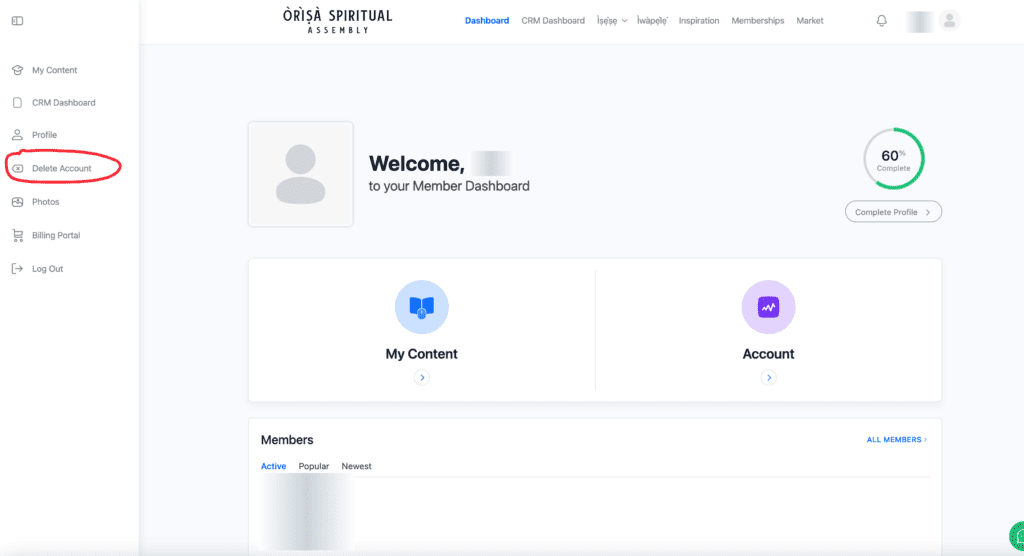1024x556 pixels.
Task: Collapse the sidebar using the panel toggle icon
Action: point(17,21)
